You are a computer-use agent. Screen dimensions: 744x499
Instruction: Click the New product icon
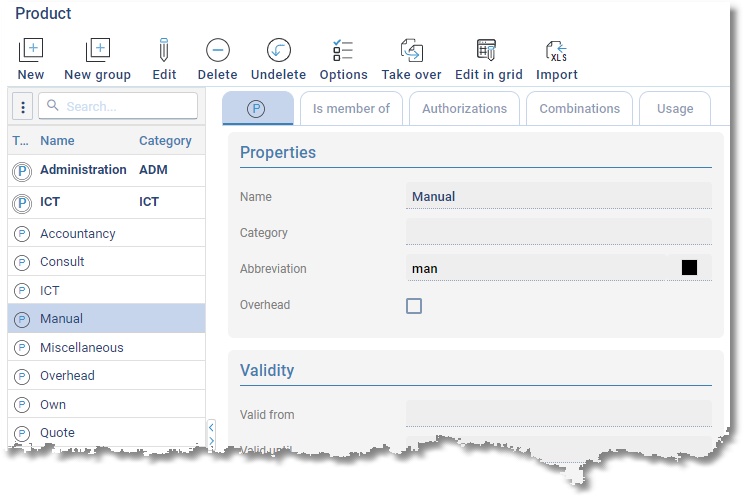coord(31,50)
